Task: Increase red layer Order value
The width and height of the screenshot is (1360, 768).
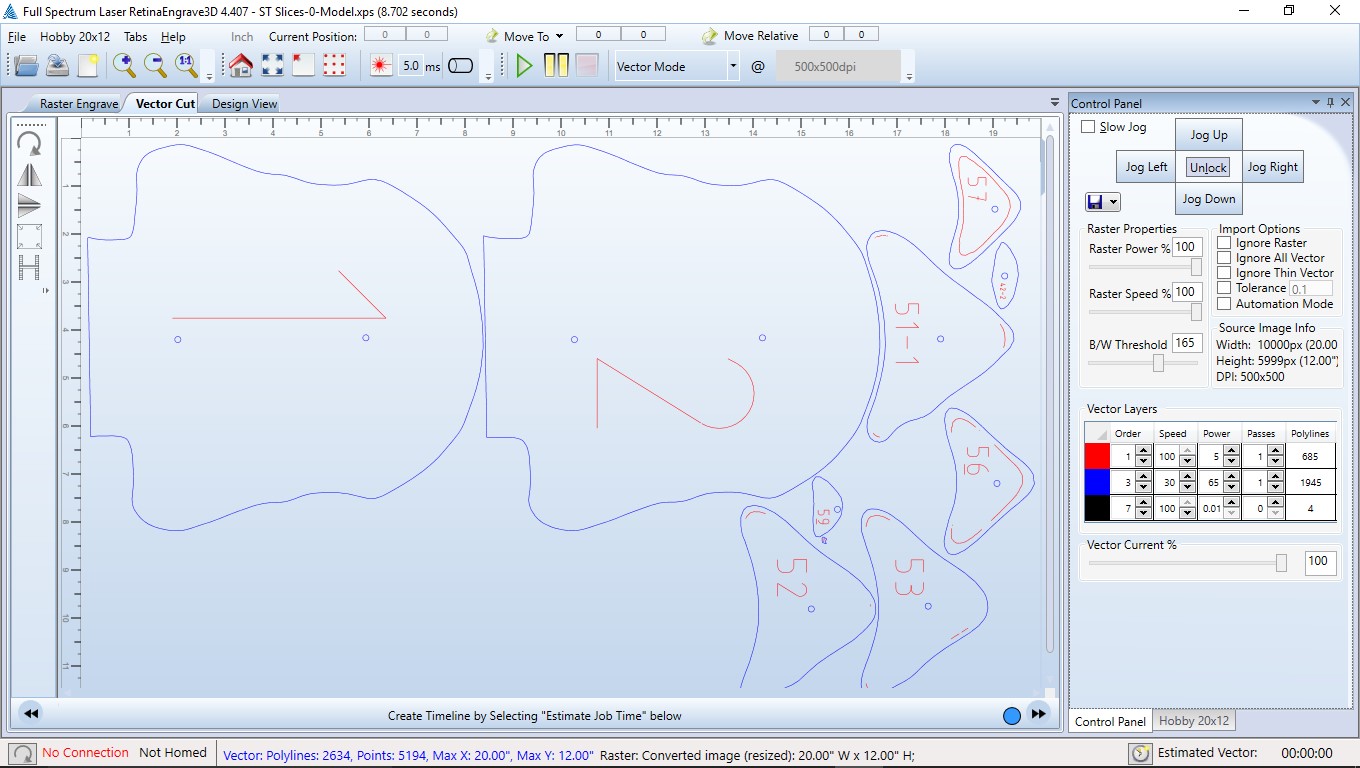Action: [x=1143, y=451]
